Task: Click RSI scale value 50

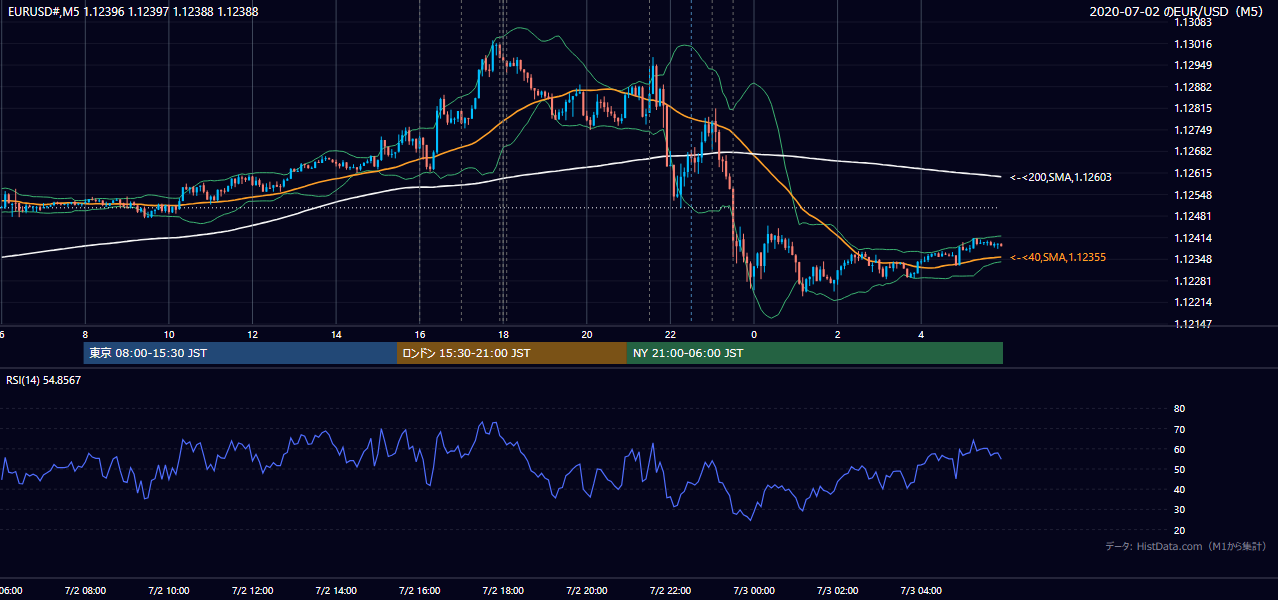Action: pyautogui.click(x=1179, y=469)
